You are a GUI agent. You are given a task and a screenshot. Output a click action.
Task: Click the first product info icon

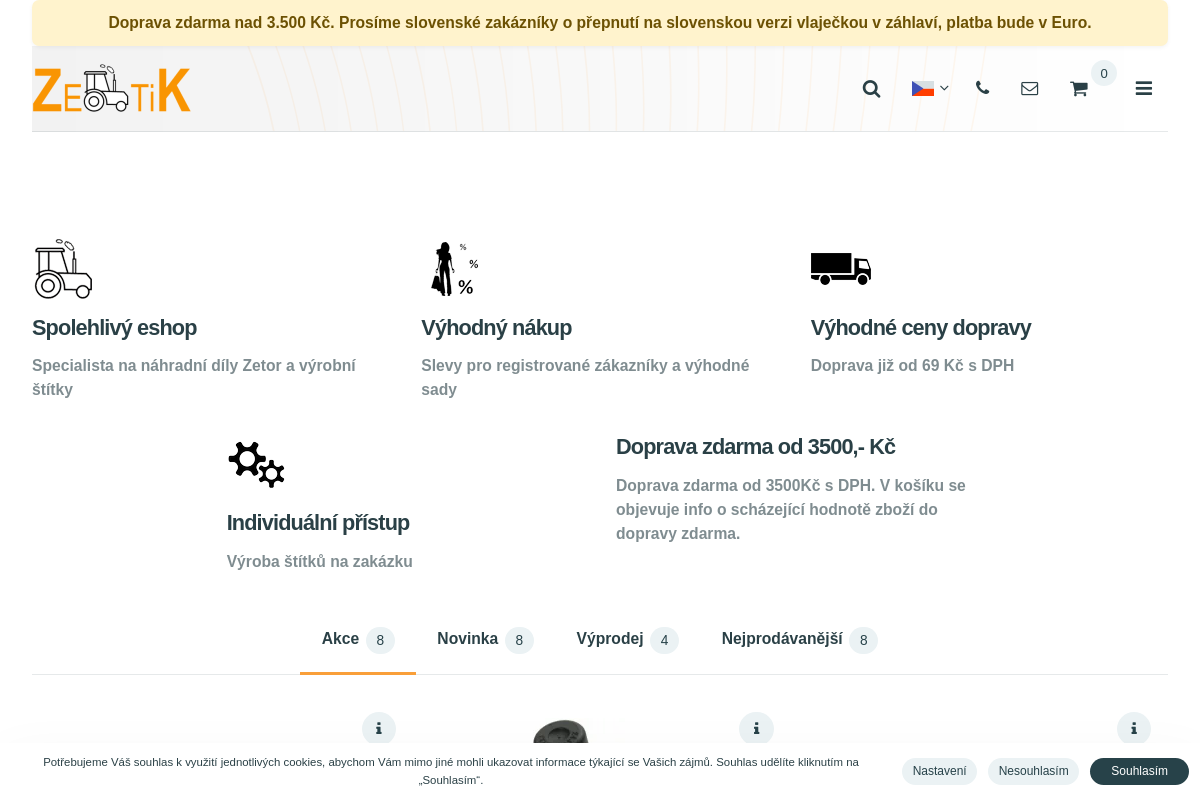click(x=379, y=729)
